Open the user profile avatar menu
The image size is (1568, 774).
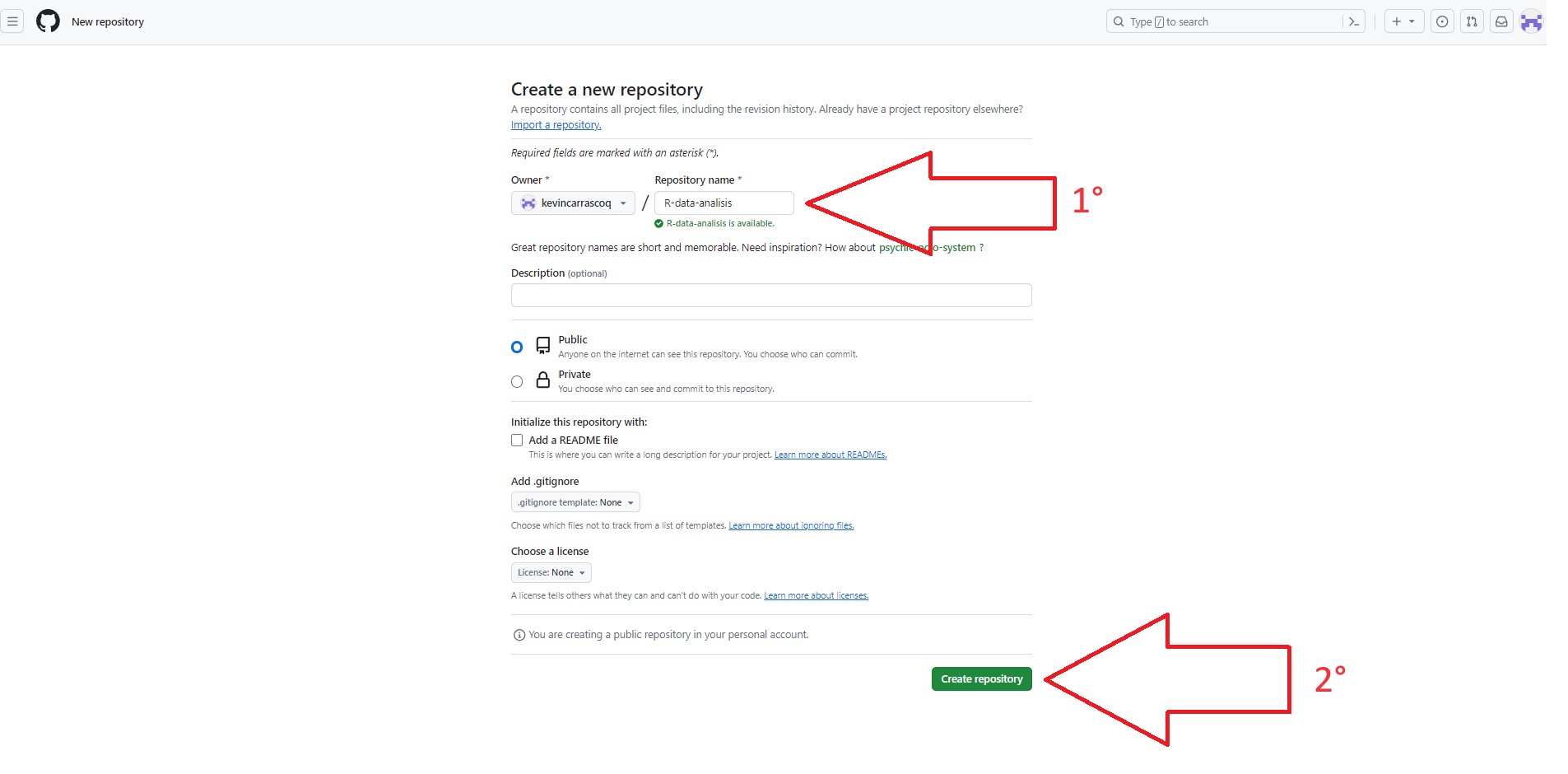click(x=1531, y=22)
